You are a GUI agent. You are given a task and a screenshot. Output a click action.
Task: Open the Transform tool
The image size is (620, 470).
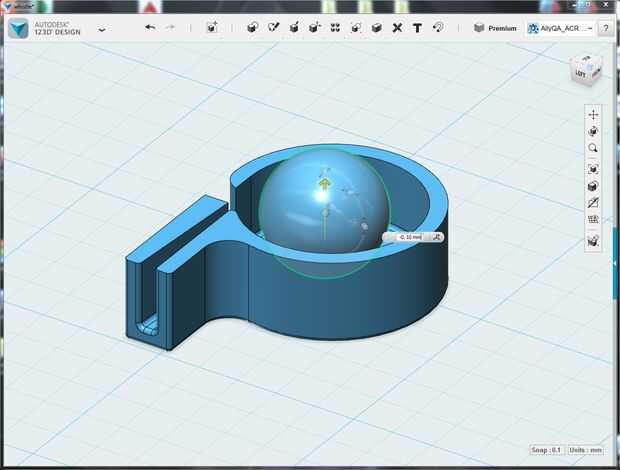point(212,27)
